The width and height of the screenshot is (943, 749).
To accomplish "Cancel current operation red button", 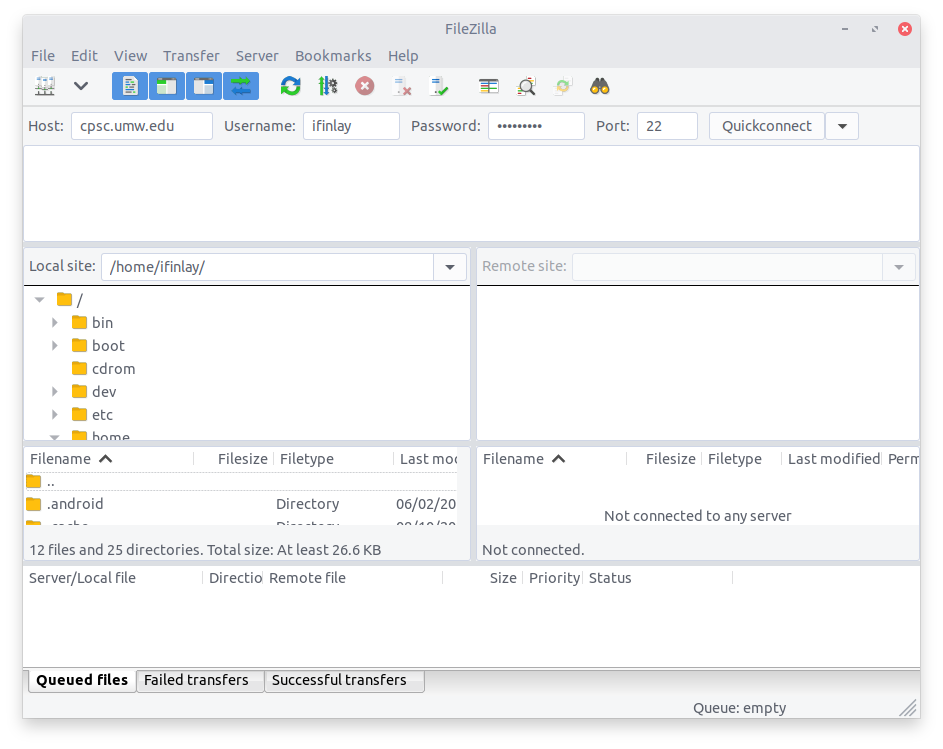I will (x=364, y=86).
